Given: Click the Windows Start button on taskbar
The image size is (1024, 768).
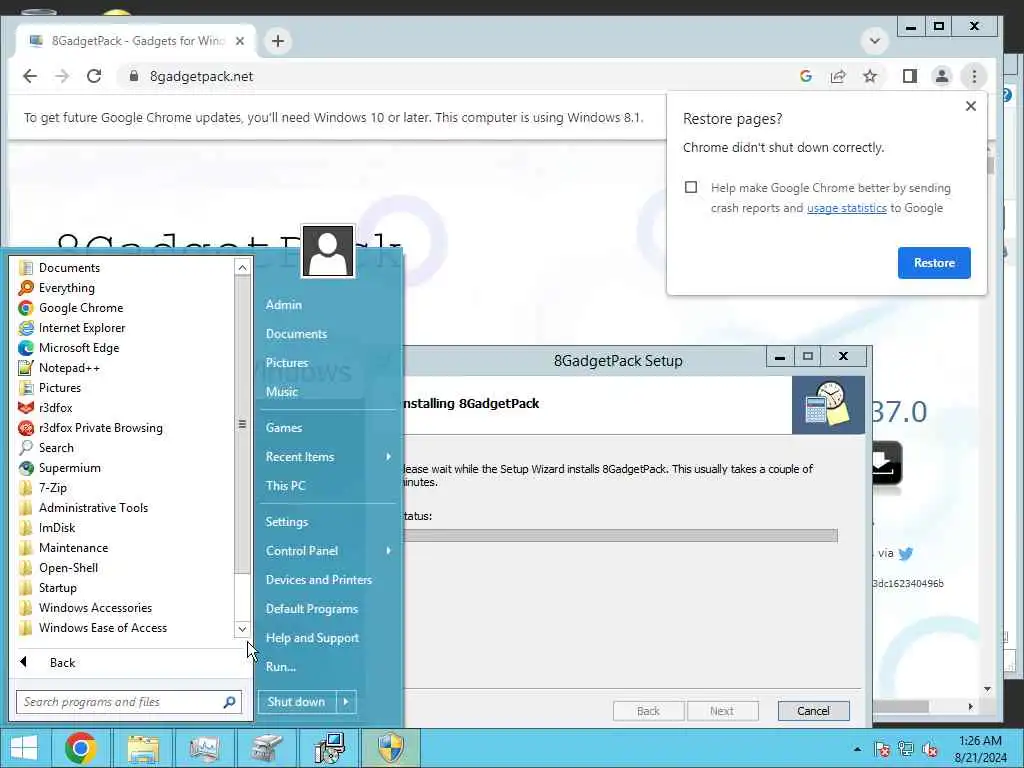Looking at the screenshot, I should click(x=24, y=748).
